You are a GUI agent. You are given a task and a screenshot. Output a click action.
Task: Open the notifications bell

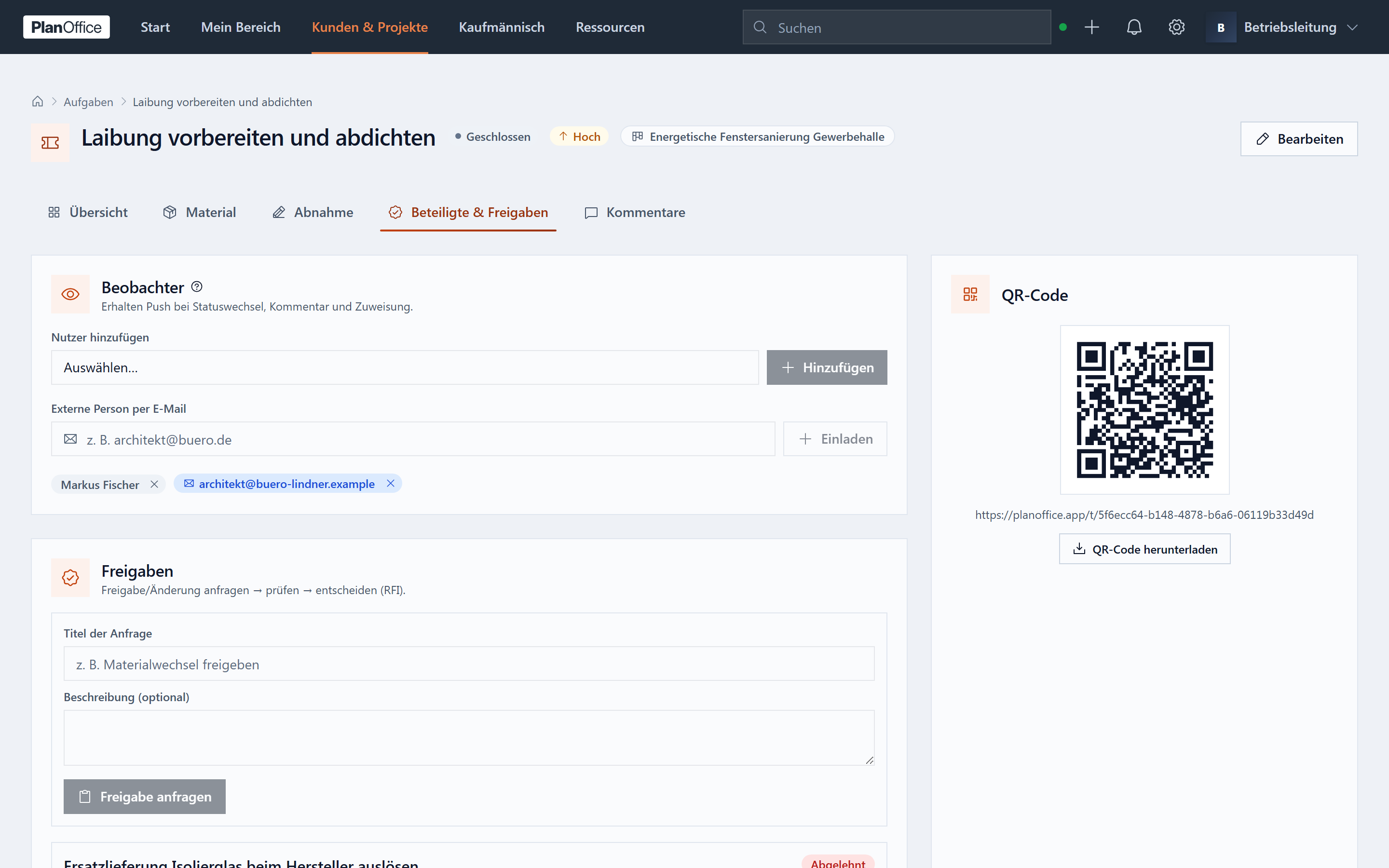pyautogui.click(x=1133, y=27)
